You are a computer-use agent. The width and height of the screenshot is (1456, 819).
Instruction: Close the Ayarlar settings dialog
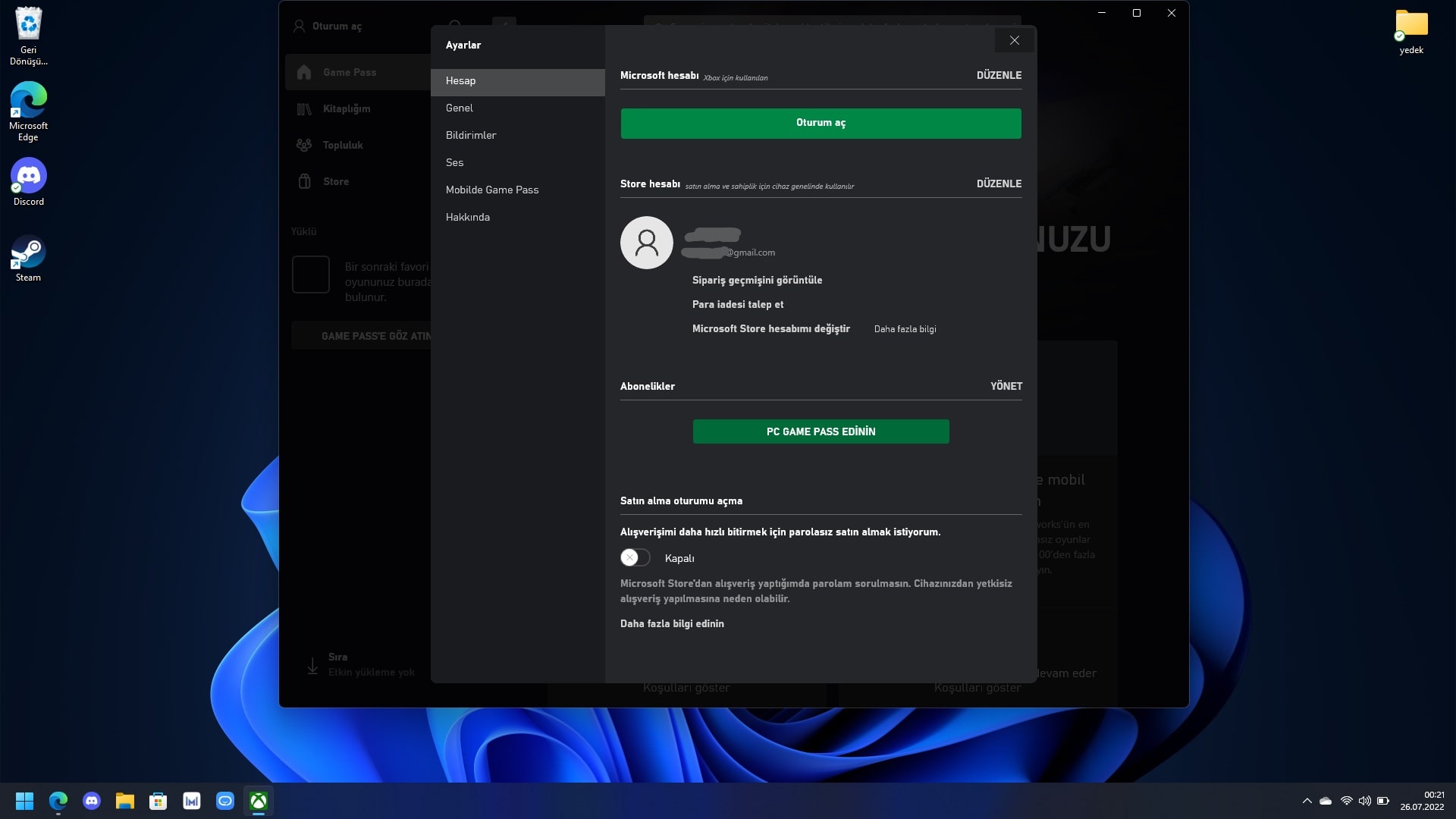[x=1014, y=40]
